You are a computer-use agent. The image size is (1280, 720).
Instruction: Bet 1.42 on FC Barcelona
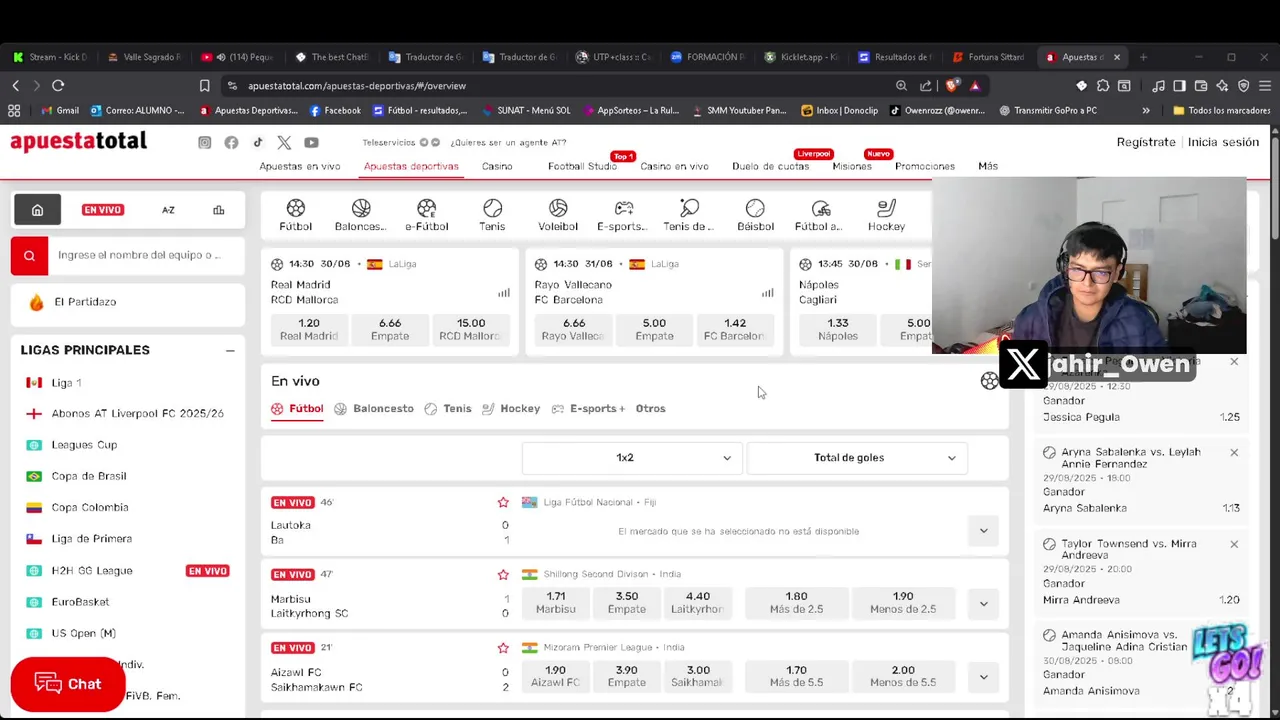735,329
